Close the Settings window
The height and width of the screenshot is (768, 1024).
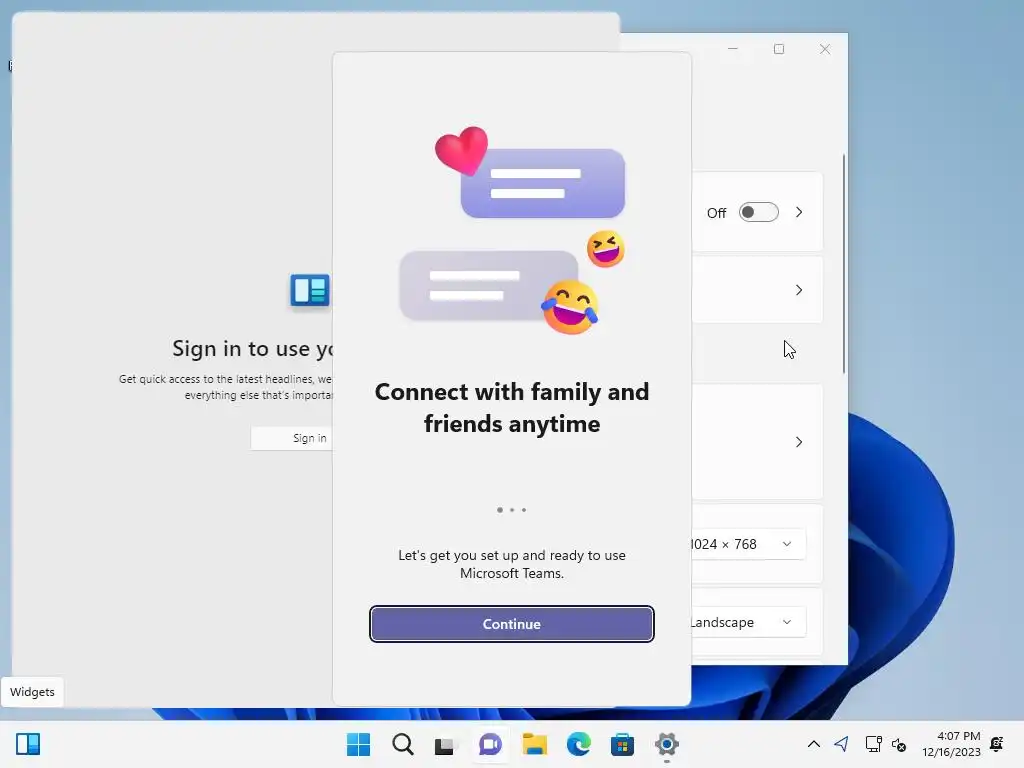(825, 49)
